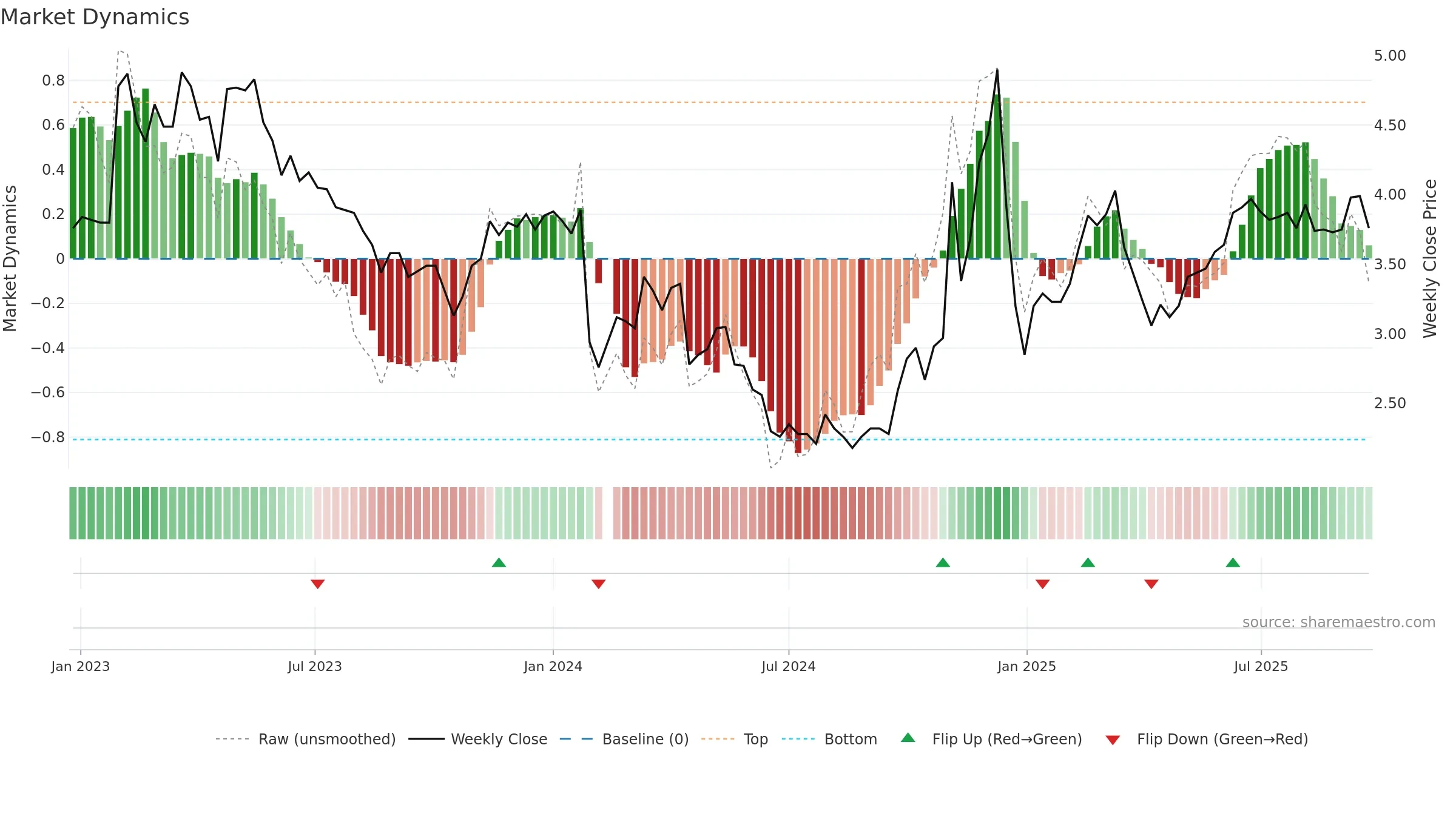Click the Jan 2023 axis label
The image size is (1456, 819).
click(x=81, y=666)
